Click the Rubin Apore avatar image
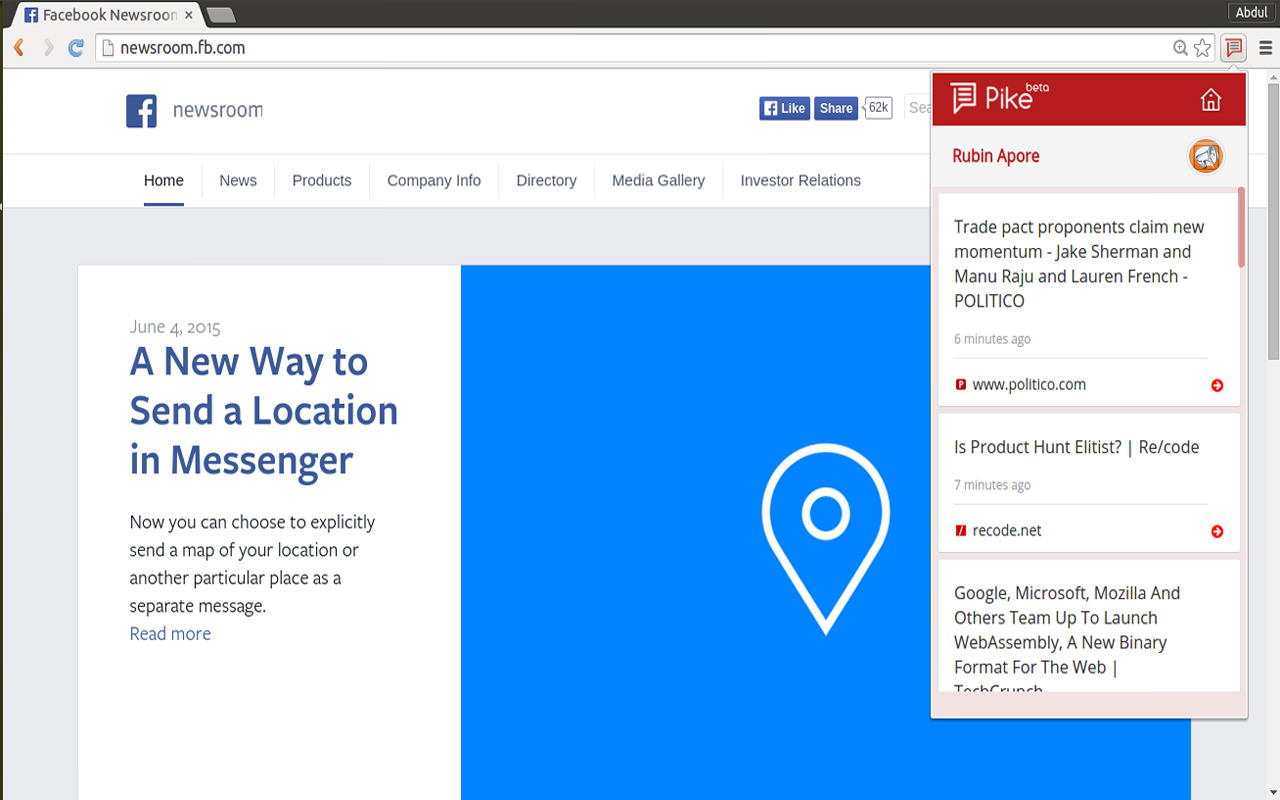 (x=1205, y=156)
